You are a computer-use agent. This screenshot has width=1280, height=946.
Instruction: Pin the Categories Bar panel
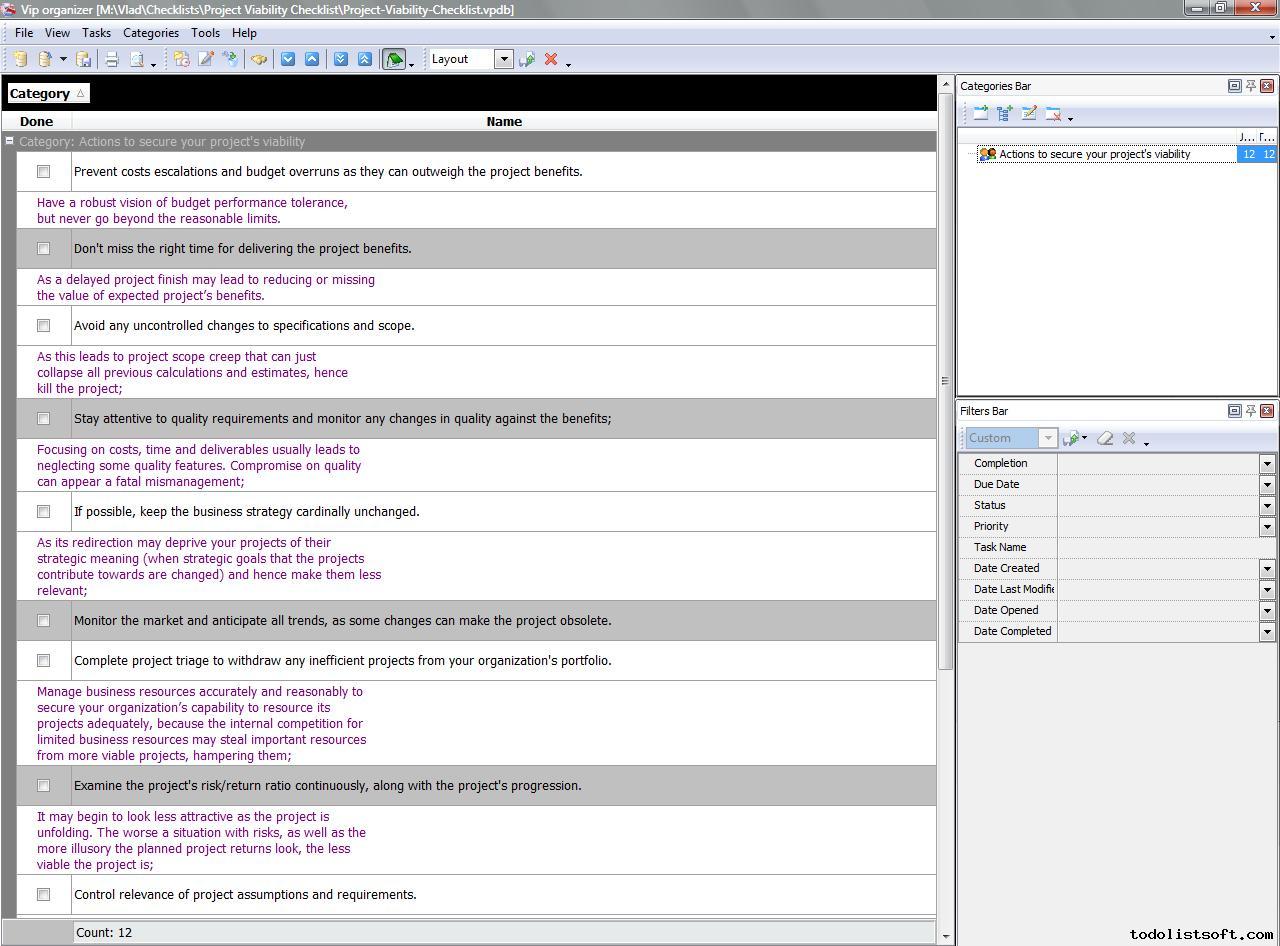click(x=1250, y=86)
